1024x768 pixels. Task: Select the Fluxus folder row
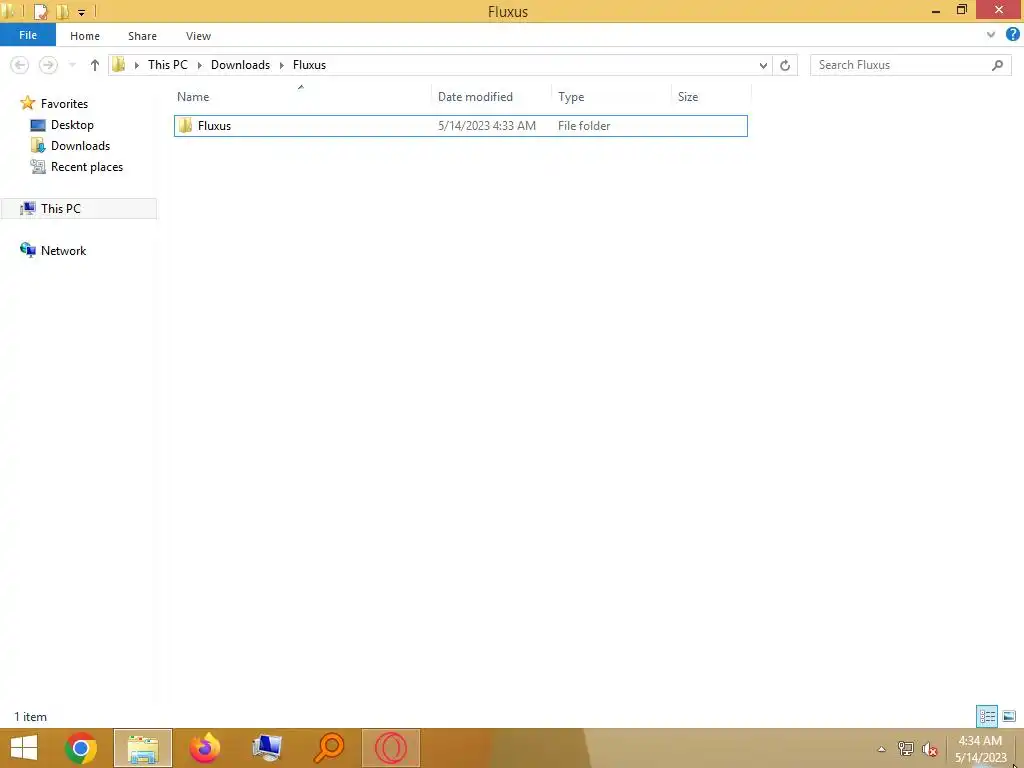coord(460,126)
